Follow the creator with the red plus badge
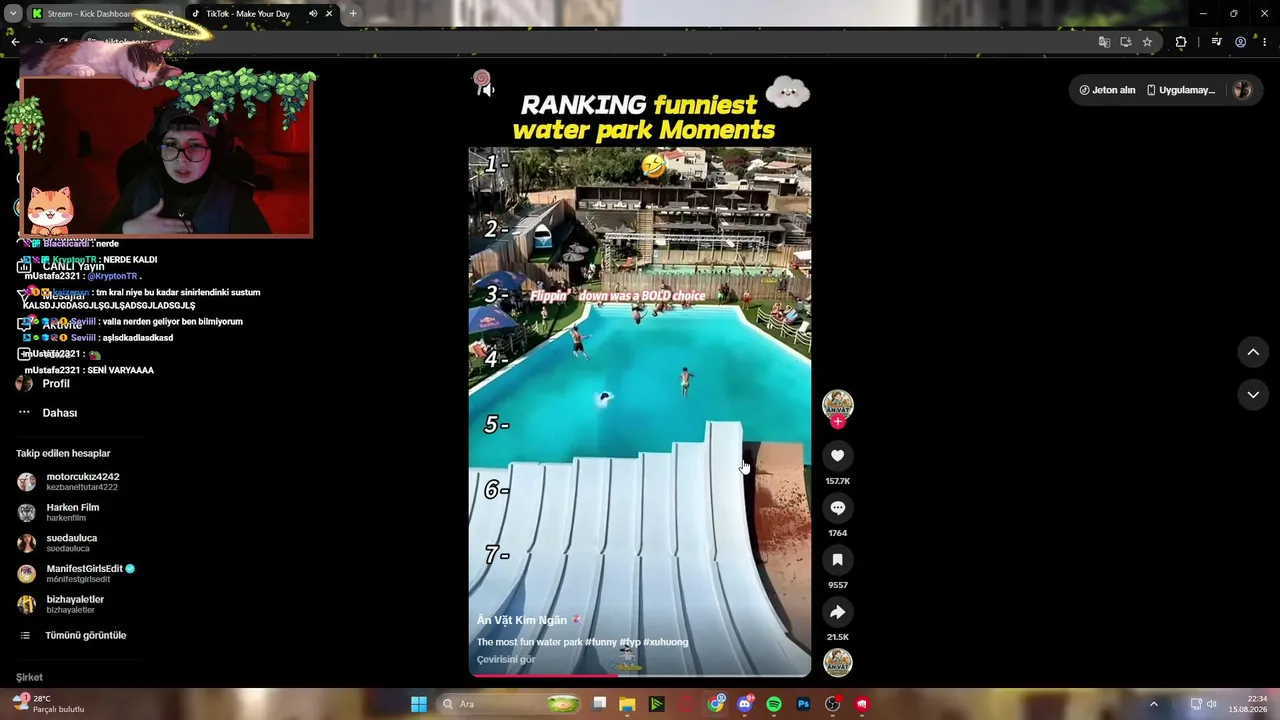This screenshot has height=720, width=1280. 838,422
